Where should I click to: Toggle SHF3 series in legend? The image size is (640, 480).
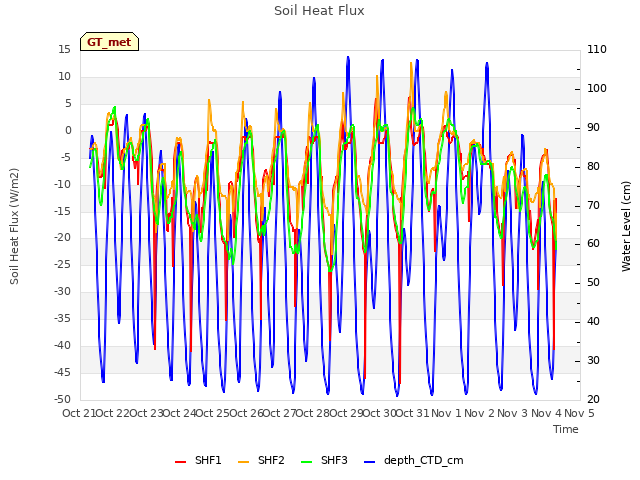324,460
